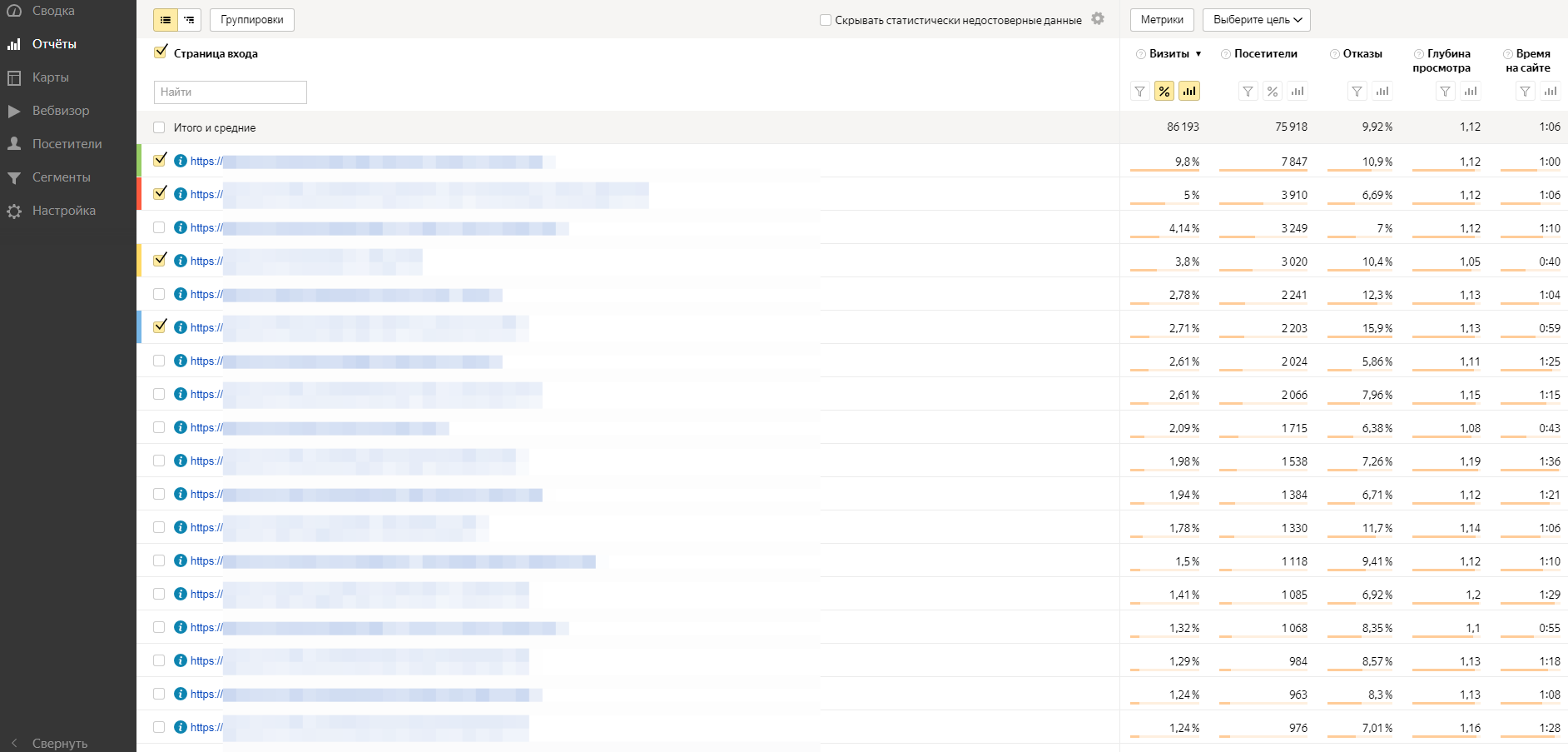Screen dimensions: 1568x752
Task: Switch to the tree view icon
Action: (x=190, y=20)
